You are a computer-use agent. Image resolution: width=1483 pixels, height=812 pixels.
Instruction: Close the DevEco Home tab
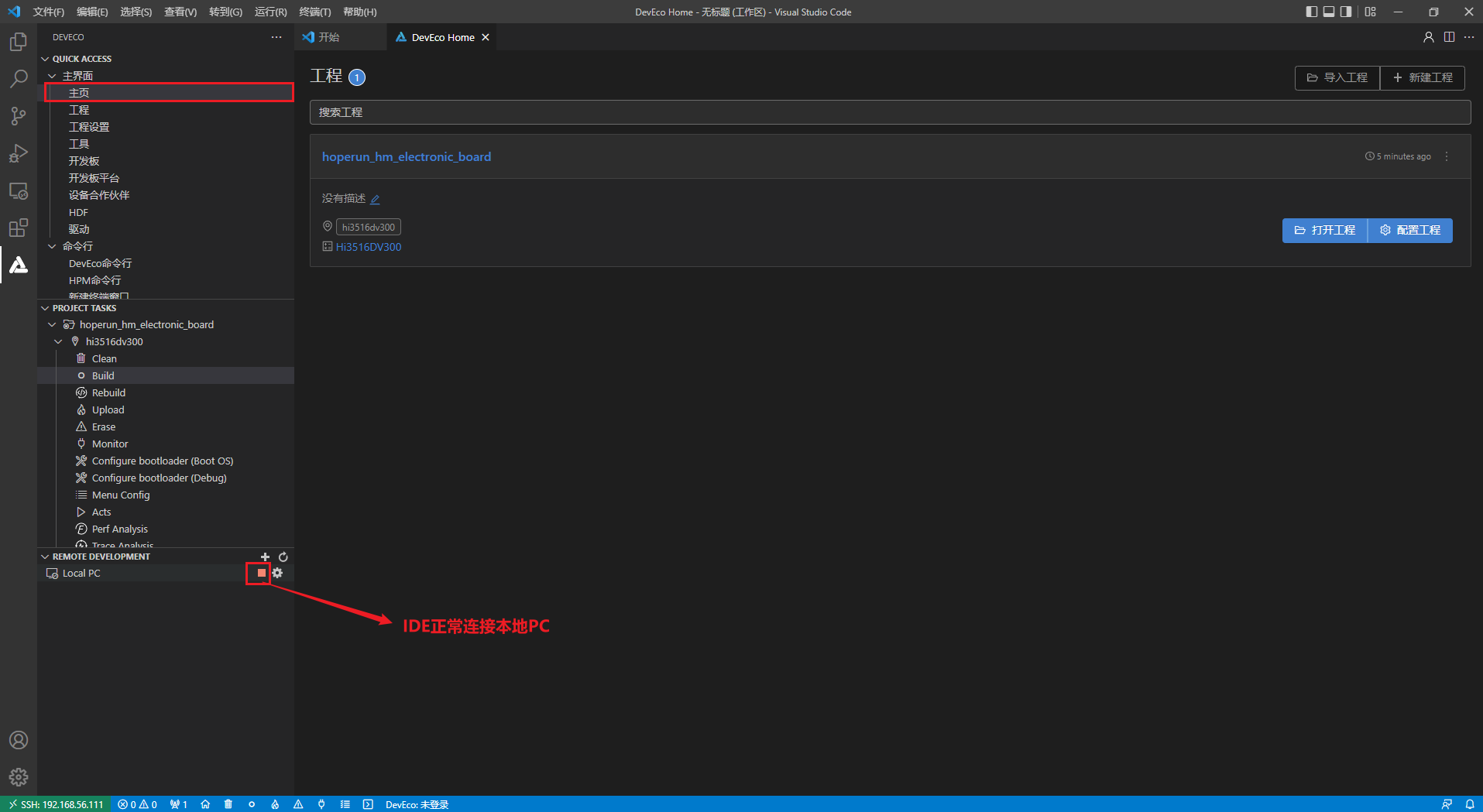486,37
